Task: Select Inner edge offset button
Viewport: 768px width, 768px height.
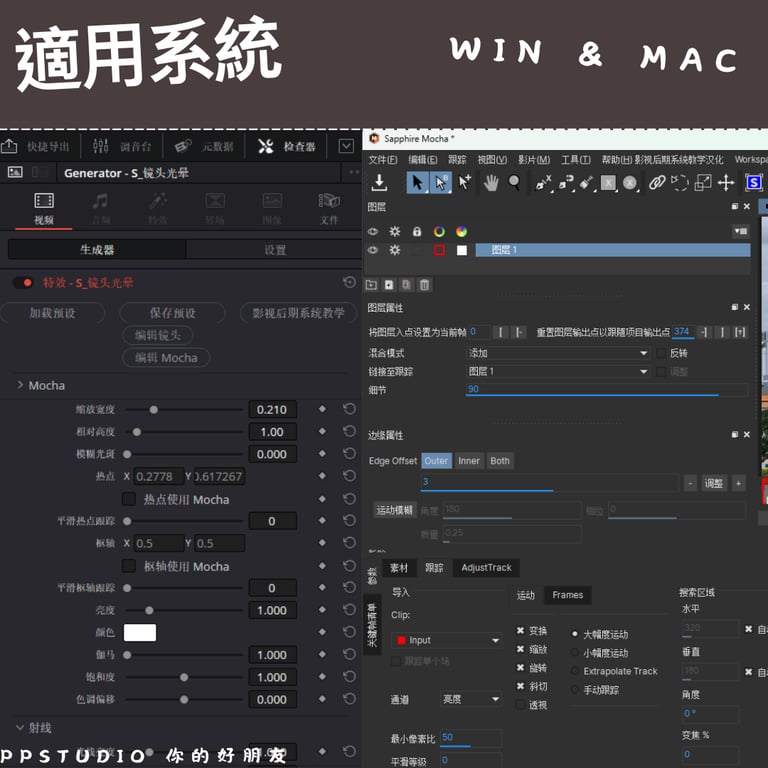Action: click(x=469, y=460)
